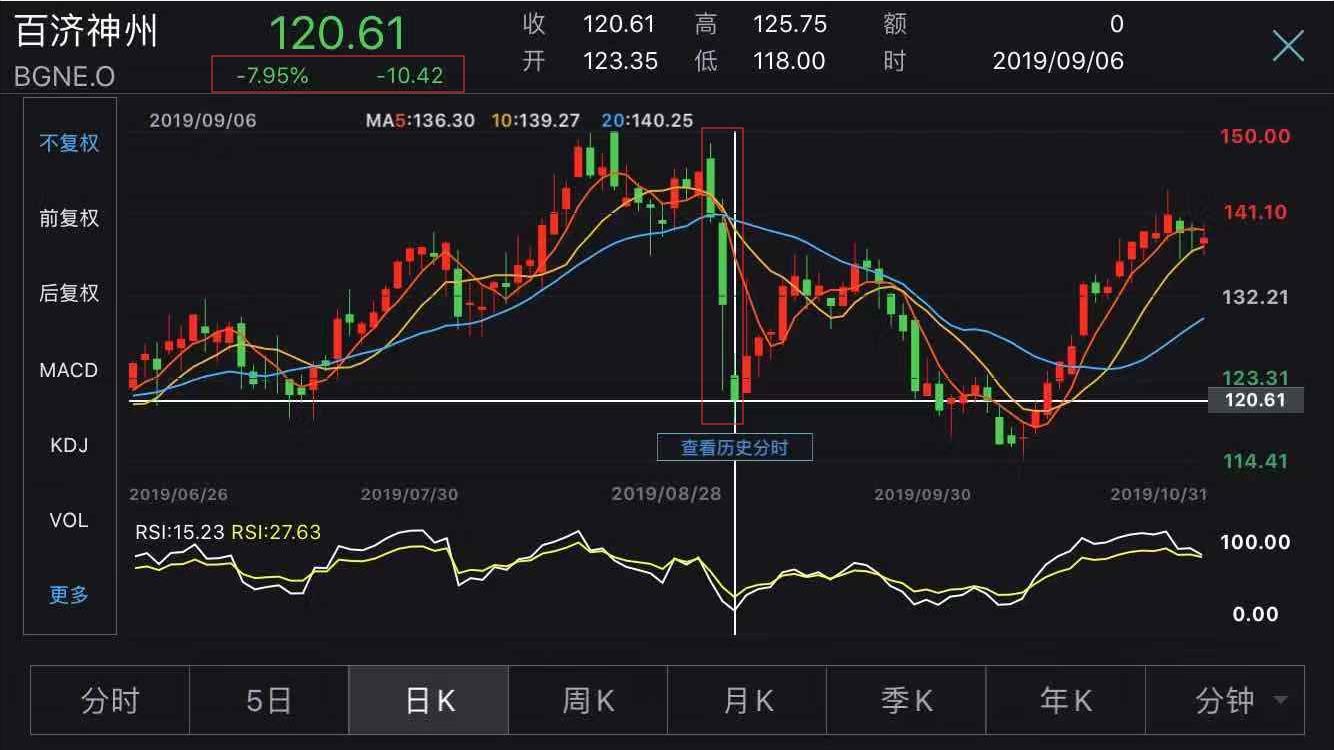Switch indicator to VOL
The image size is (1334, 750).
[69, 520]
